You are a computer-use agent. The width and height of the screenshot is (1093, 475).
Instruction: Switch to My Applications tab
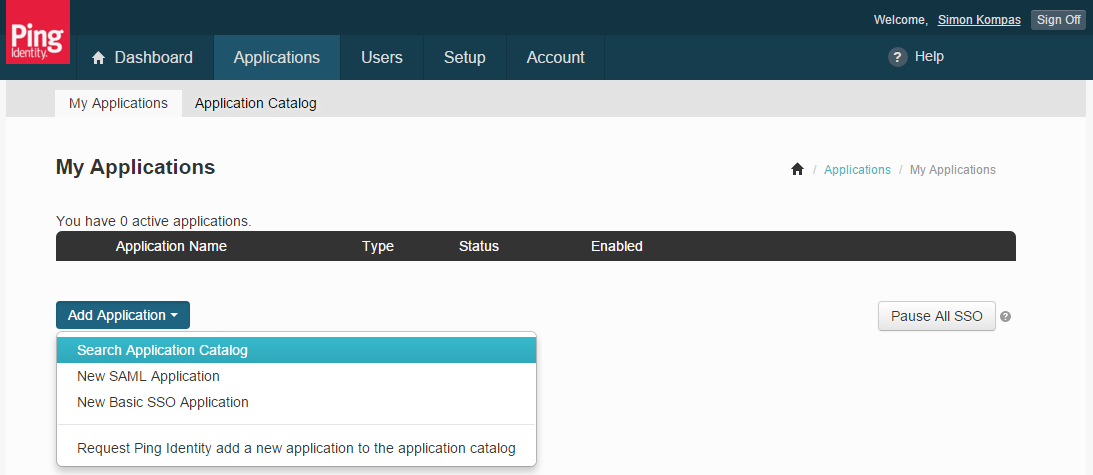(119, 103)
